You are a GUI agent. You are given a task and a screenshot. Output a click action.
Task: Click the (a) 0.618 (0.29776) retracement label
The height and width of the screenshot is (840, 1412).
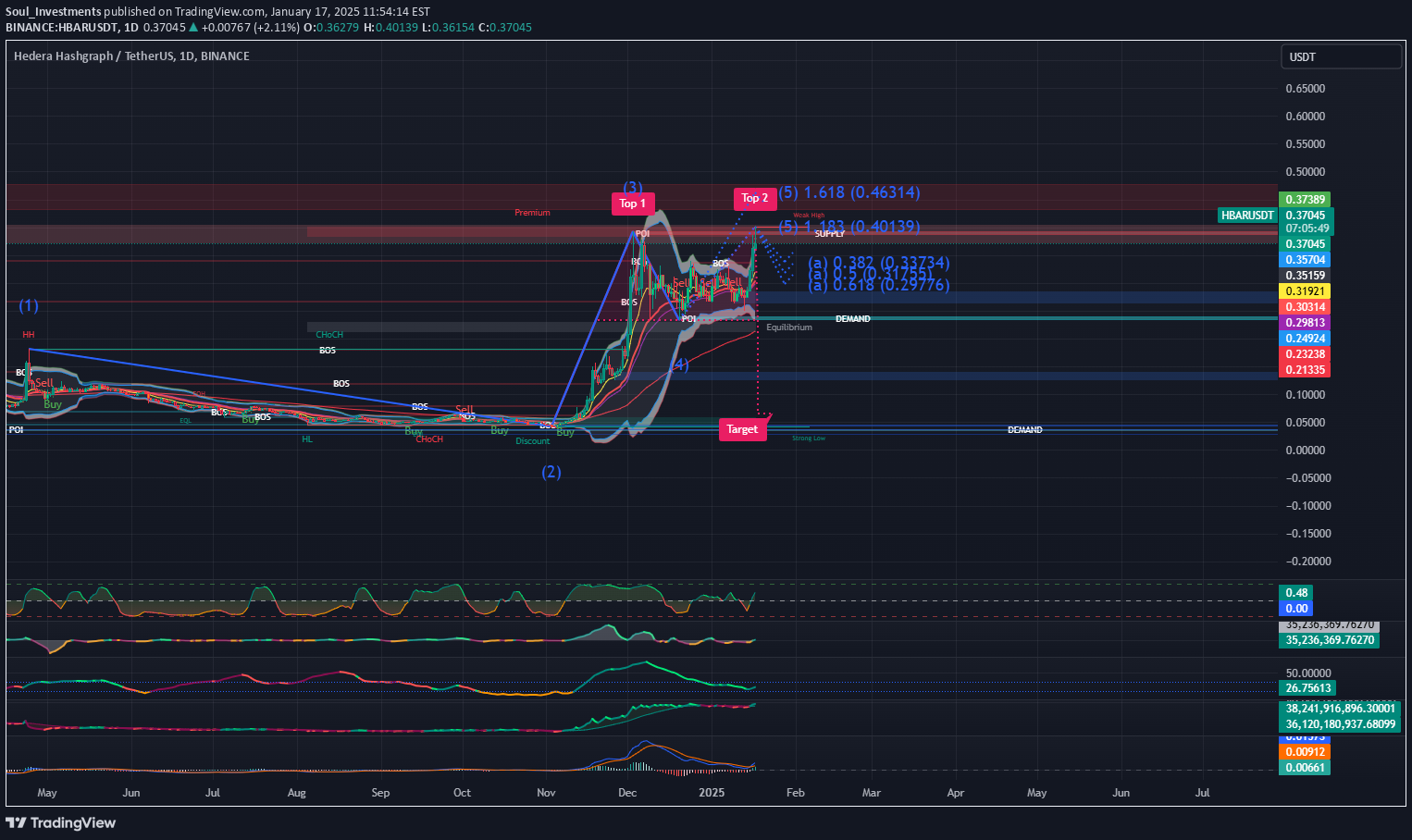click(879, 285)
